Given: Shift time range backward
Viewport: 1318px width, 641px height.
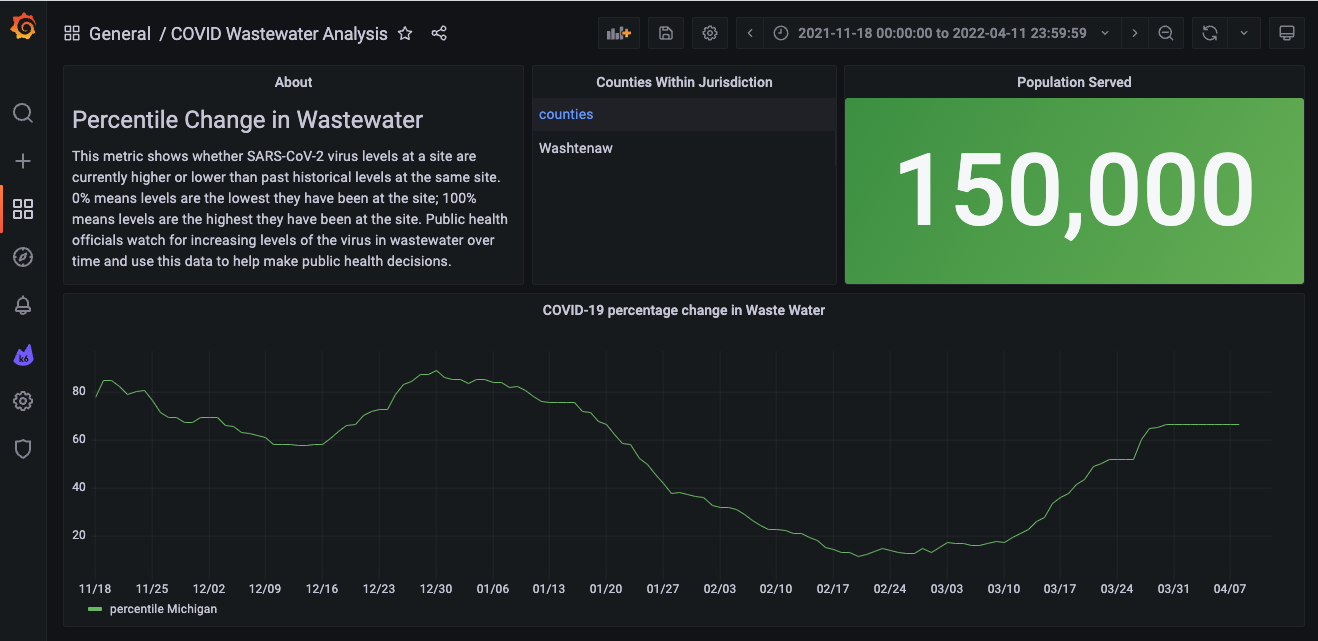Looking at the screenshot, I should (x=750, y=33).
